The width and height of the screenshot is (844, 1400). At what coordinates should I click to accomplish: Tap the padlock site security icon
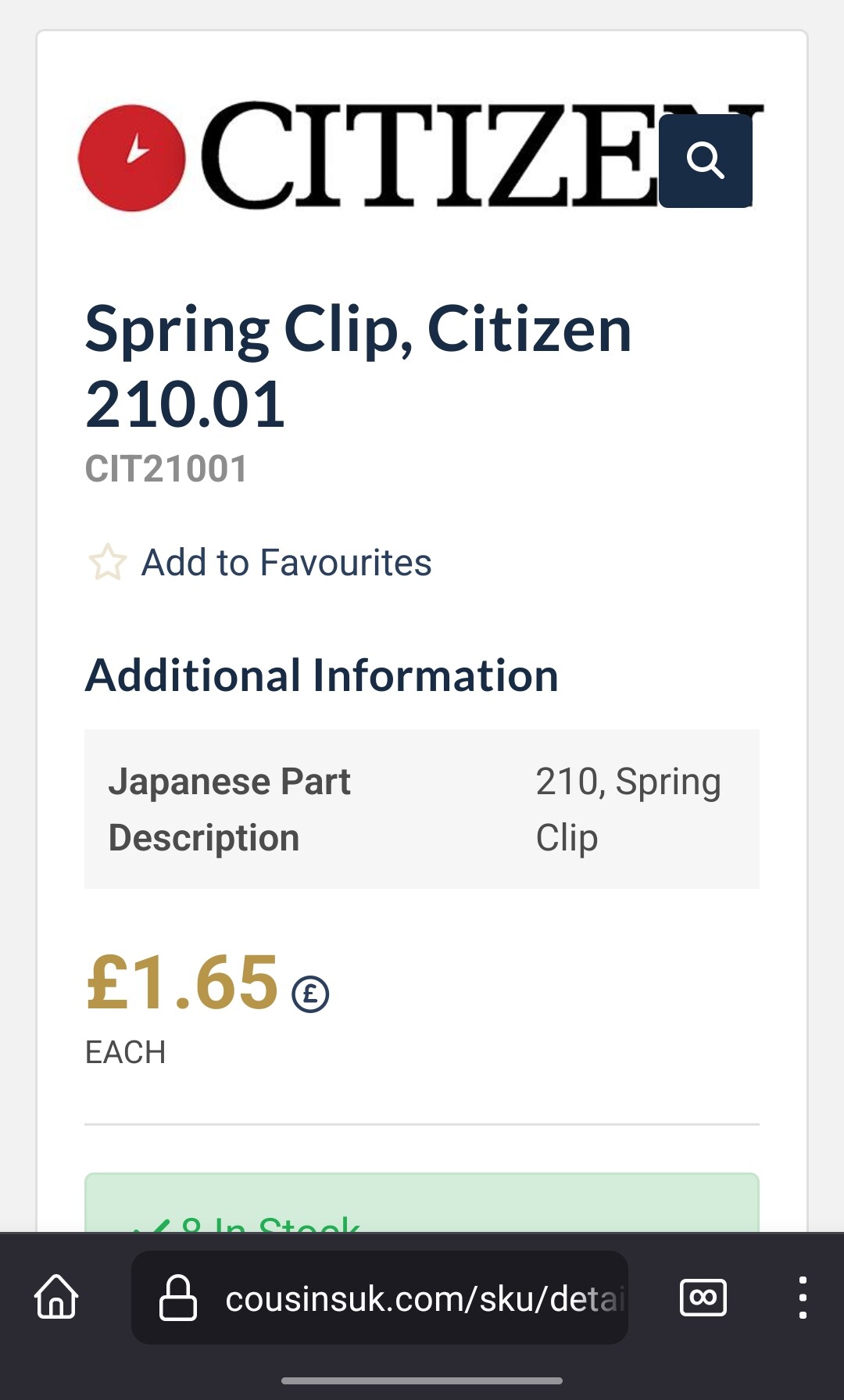coord(178,1298)
